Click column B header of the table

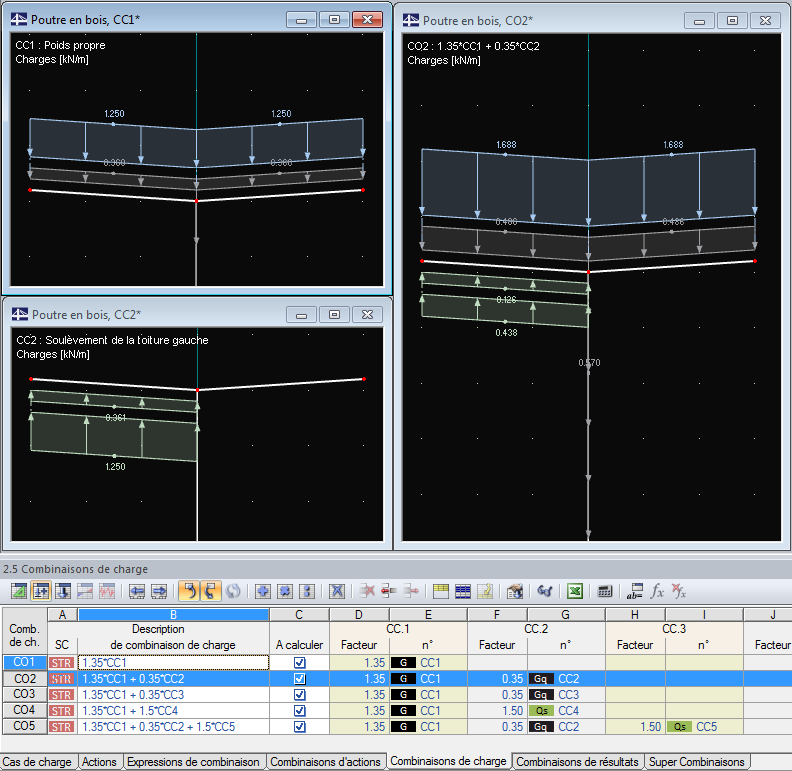coord(173,614)
